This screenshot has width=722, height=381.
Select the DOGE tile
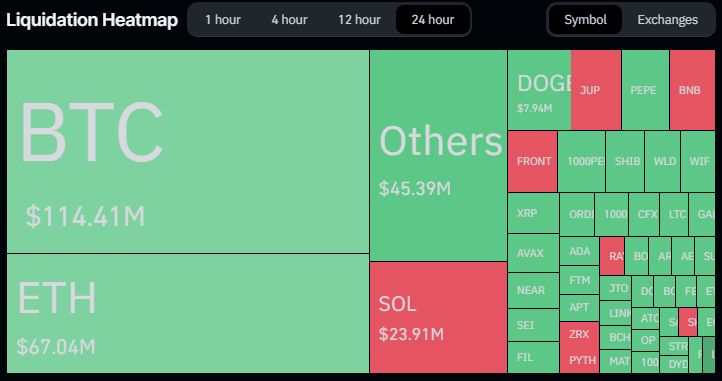tap(539, 90)
